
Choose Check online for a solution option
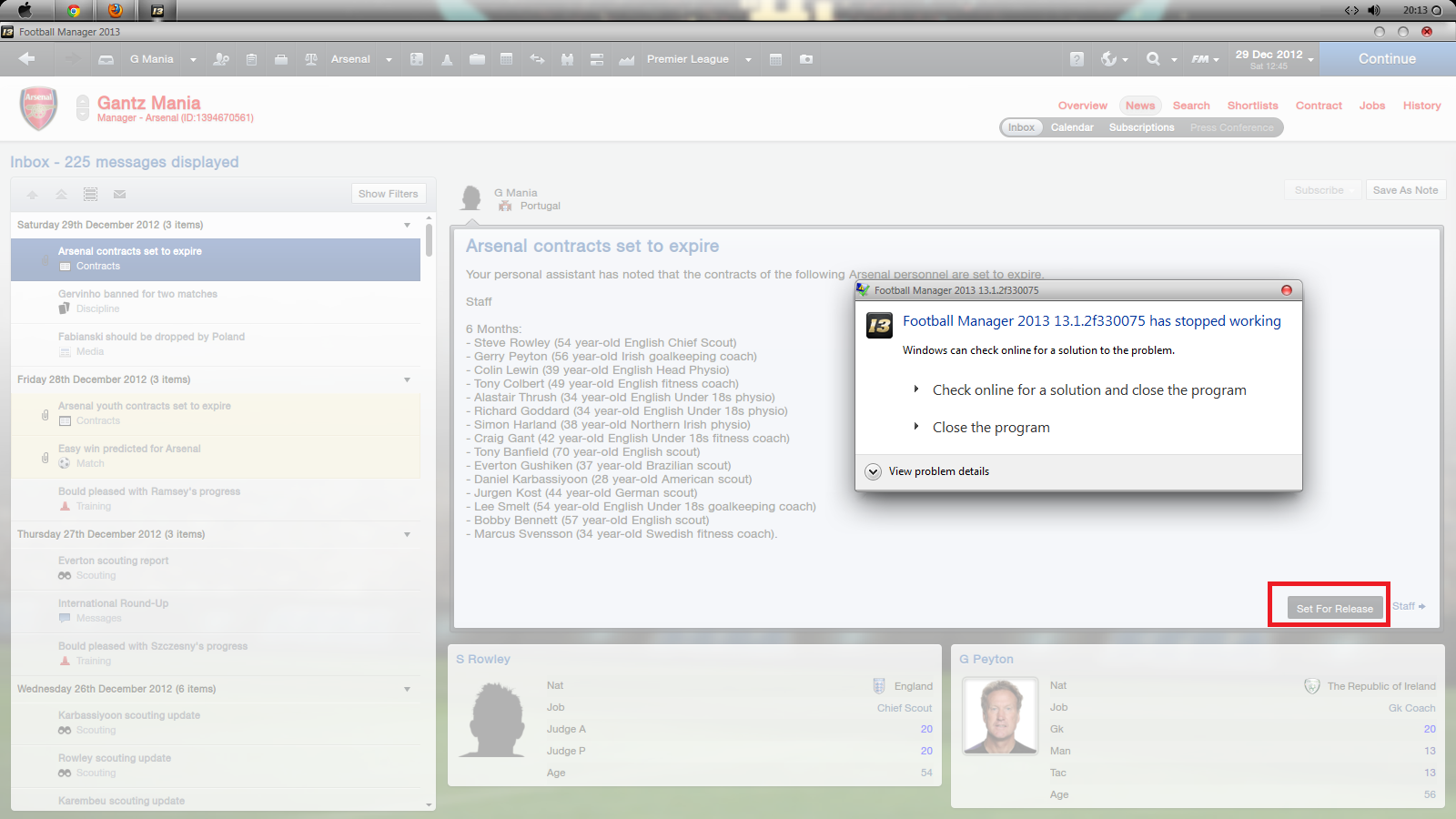coord(1089,390)
